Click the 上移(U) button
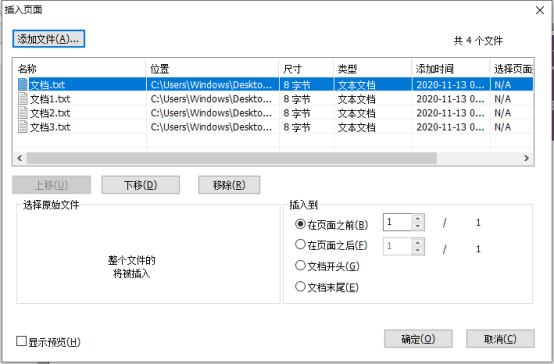This screenshot has height=364, width=554. point(52,185)
